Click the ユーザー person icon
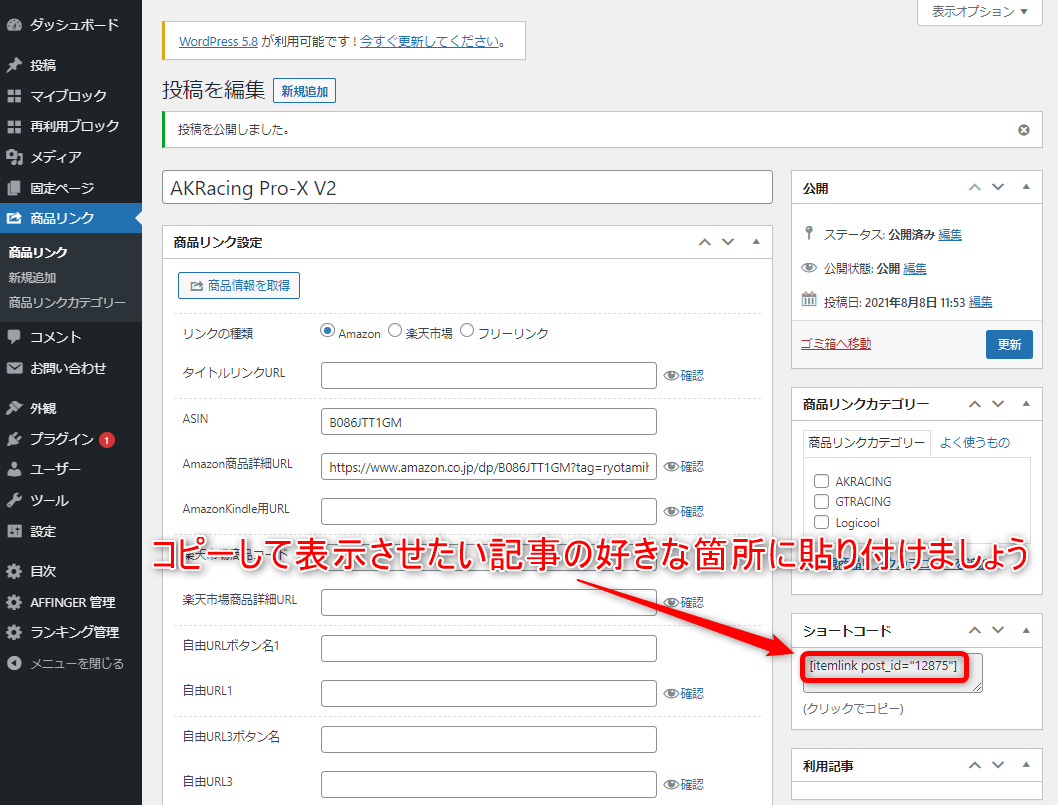Screen dimensions: 1058x805 pyautogui.click(x=14, y=469)
